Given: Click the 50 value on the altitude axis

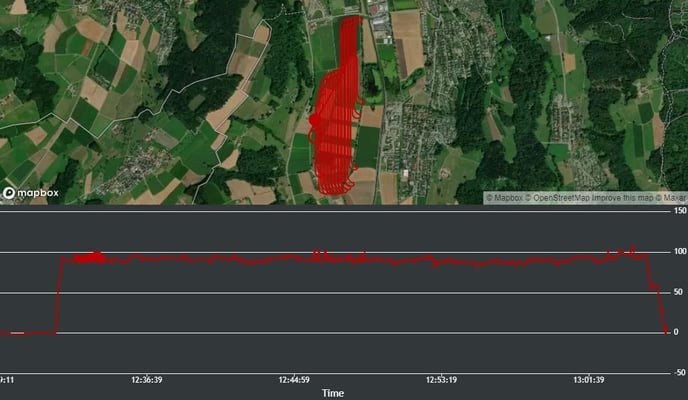Looking at the screenshot, I should pos(678,292).
